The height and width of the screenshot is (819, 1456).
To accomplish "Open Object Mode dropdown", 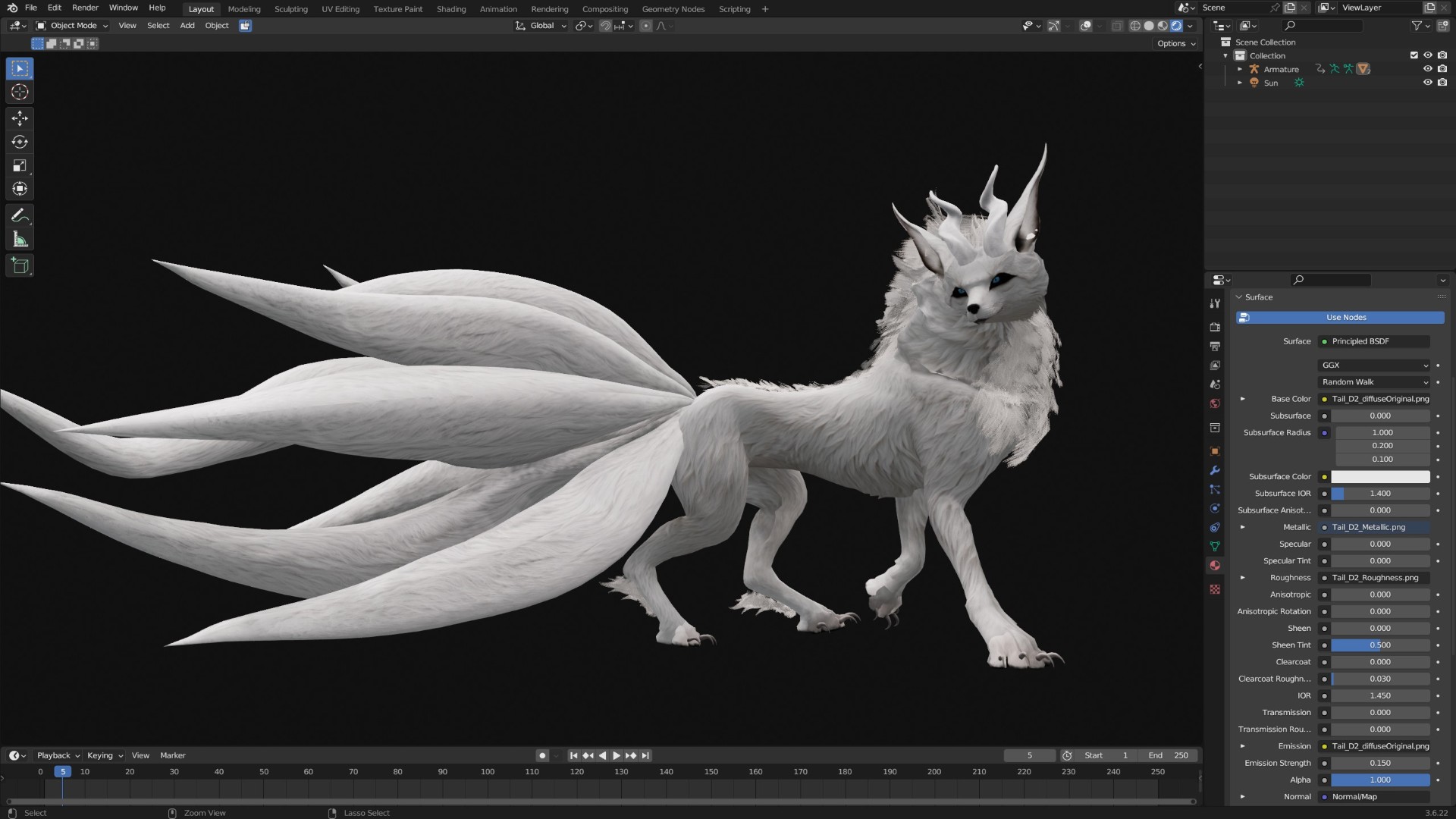I will (72, 26).
